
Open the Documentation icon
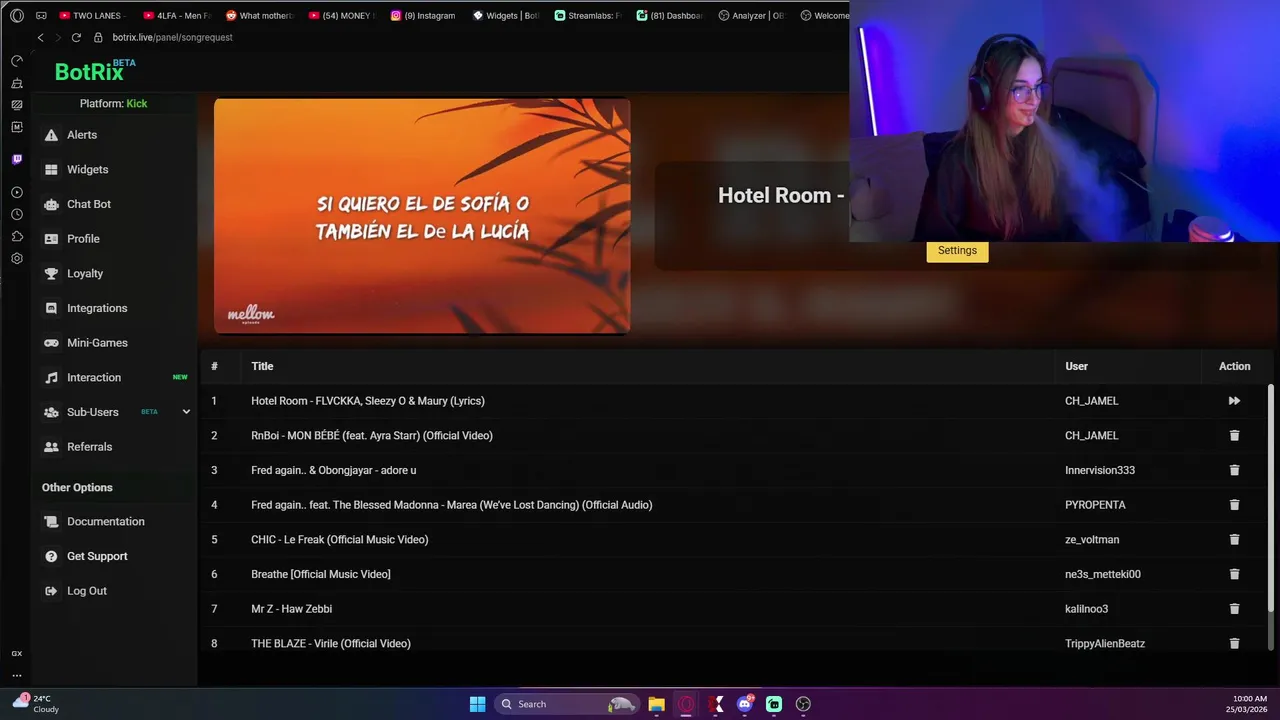tap(51, 522)
